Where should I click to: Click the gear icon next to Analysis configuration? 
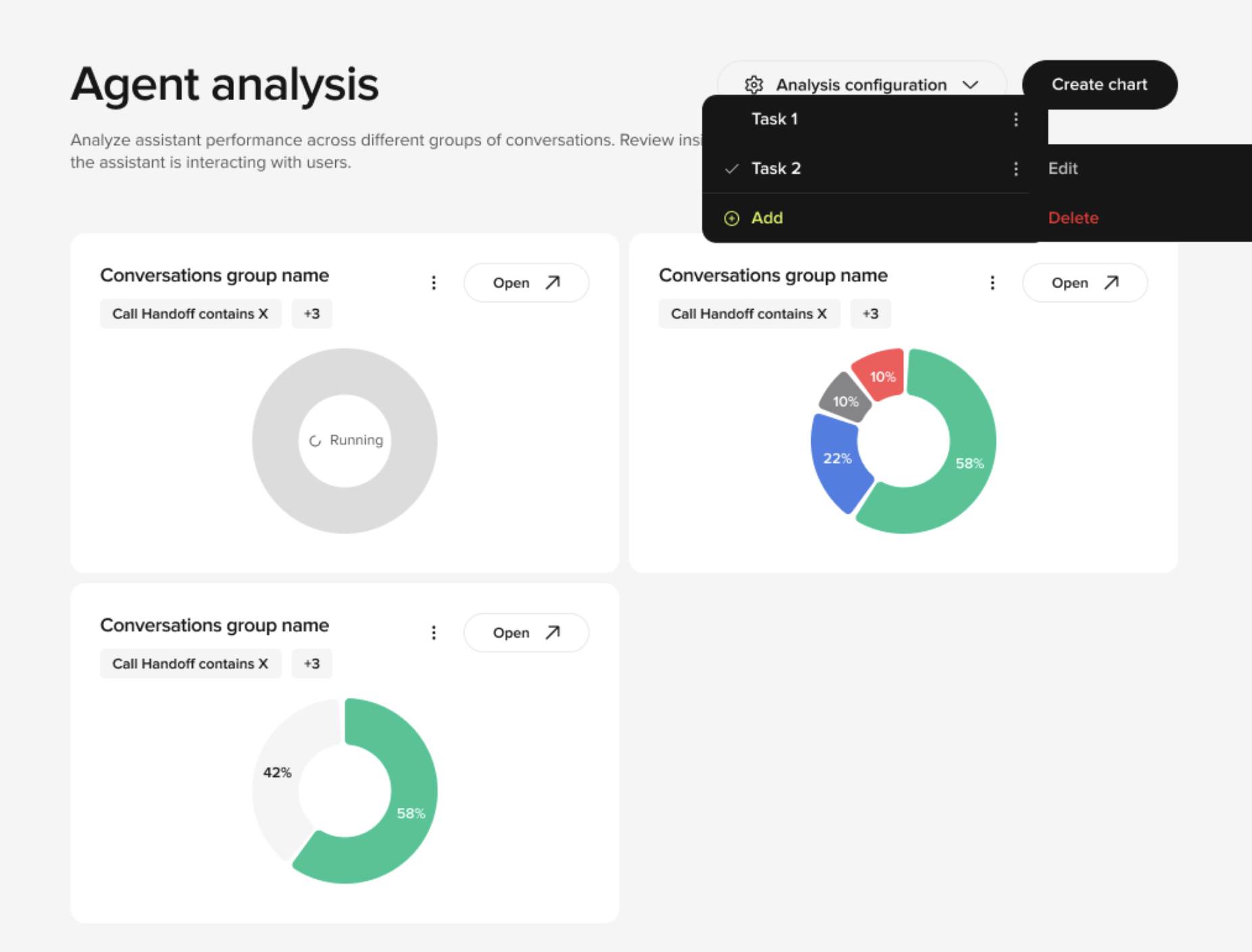coord(752,85)
